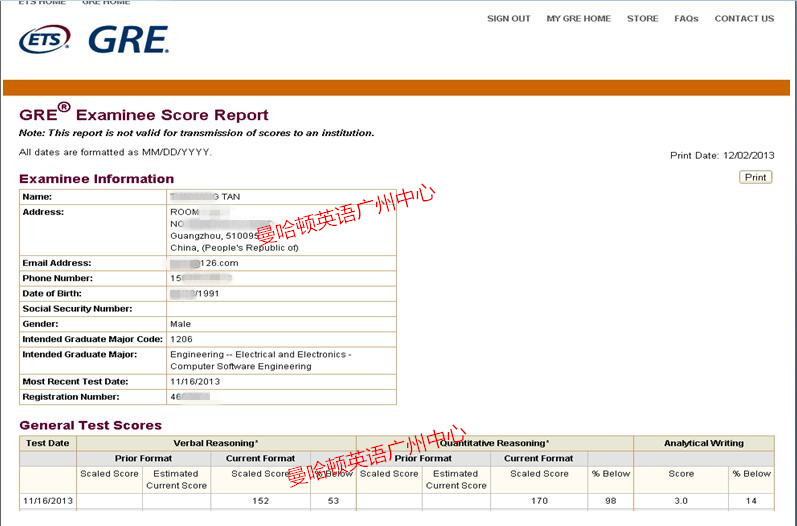Sign out using the SIGN OUT link
Viewport: 797px width, 526px height.
[x=508, y=19]
